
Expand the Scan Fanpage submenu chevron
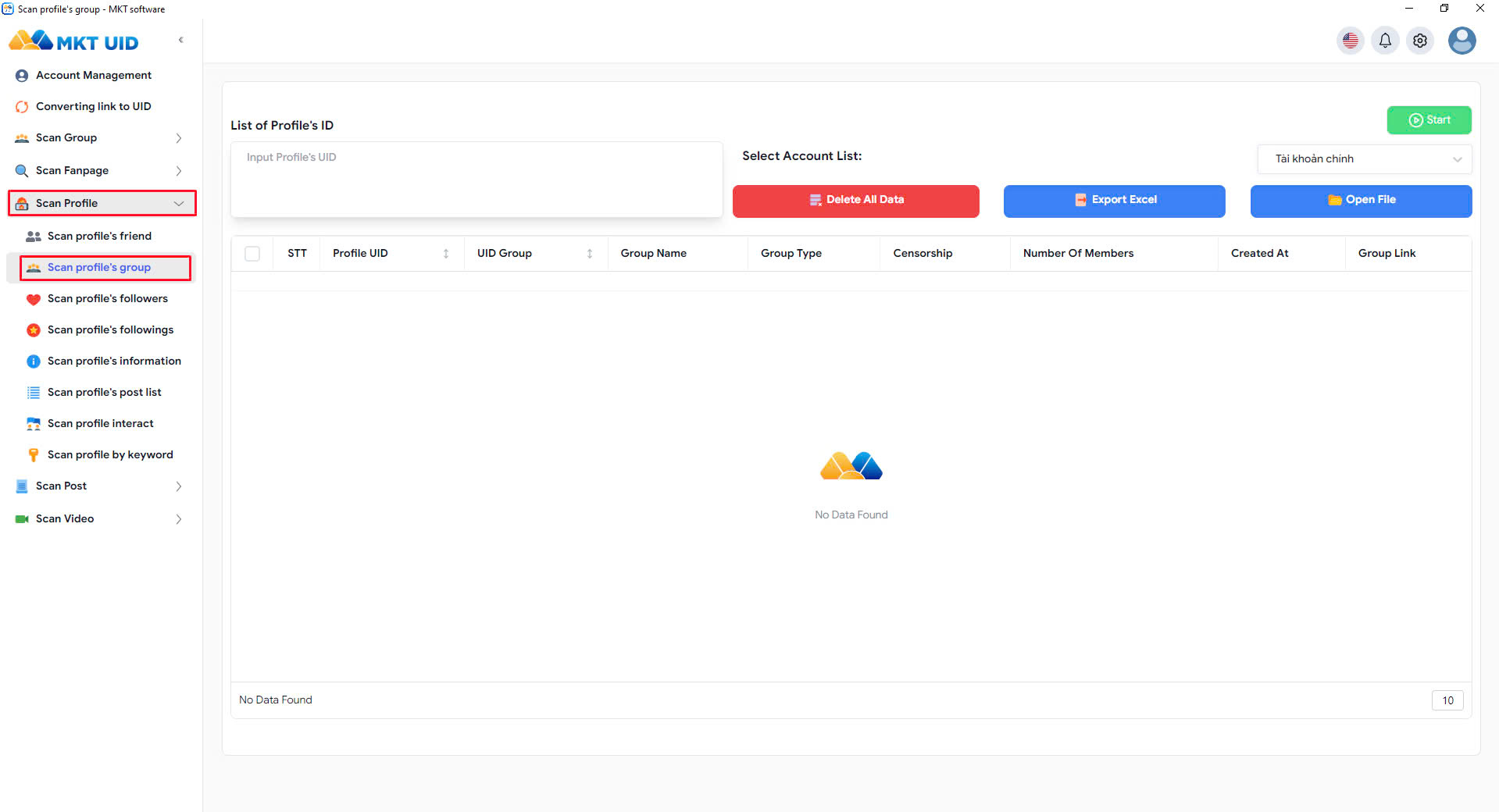(x=179, y=171)
